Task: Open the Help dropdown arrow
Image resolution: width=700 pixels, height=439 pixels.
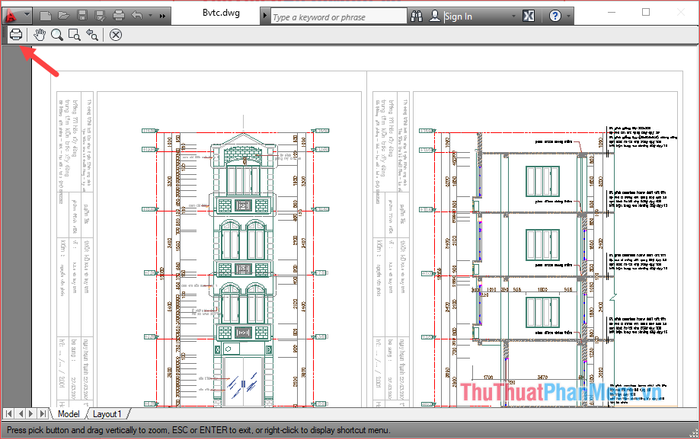Action: click(568, 17)
